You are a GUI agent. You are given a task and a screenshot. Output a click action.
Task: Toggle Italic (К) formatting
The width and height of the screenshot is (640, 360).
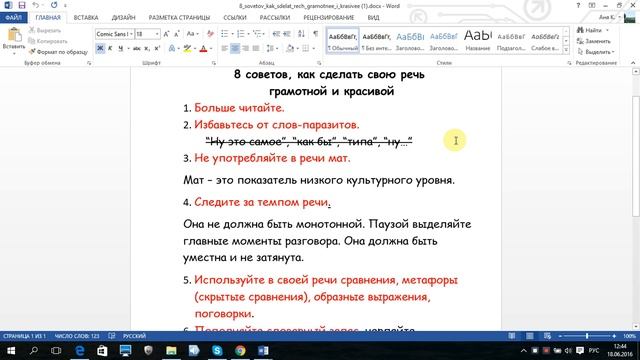point(110,49)
